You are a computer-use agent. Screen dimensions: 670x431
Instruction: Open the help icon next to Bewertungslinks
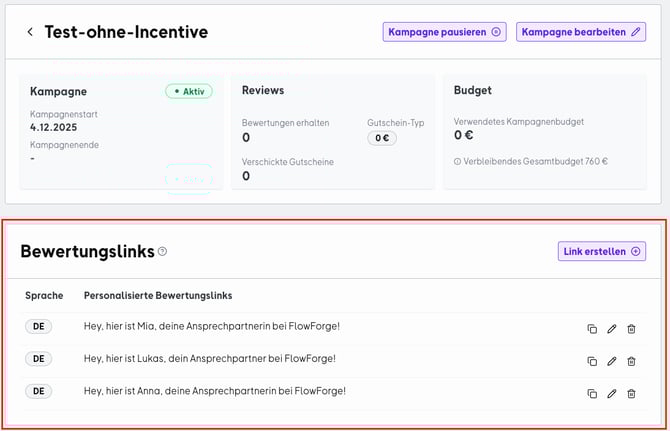(x=163, y=252)
